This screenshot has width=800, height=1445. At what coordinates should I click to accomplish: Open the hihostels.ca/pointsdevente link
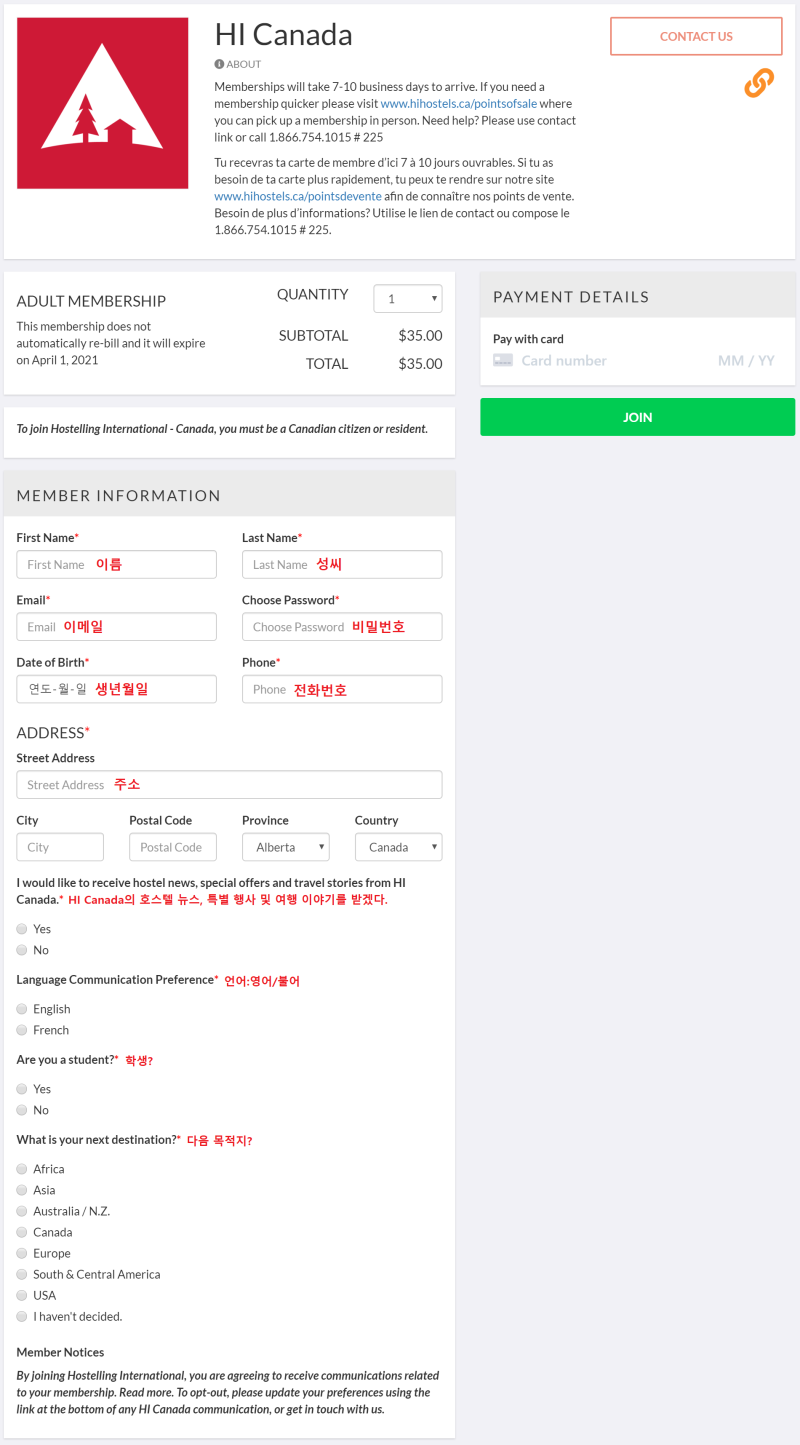point(283,196)
